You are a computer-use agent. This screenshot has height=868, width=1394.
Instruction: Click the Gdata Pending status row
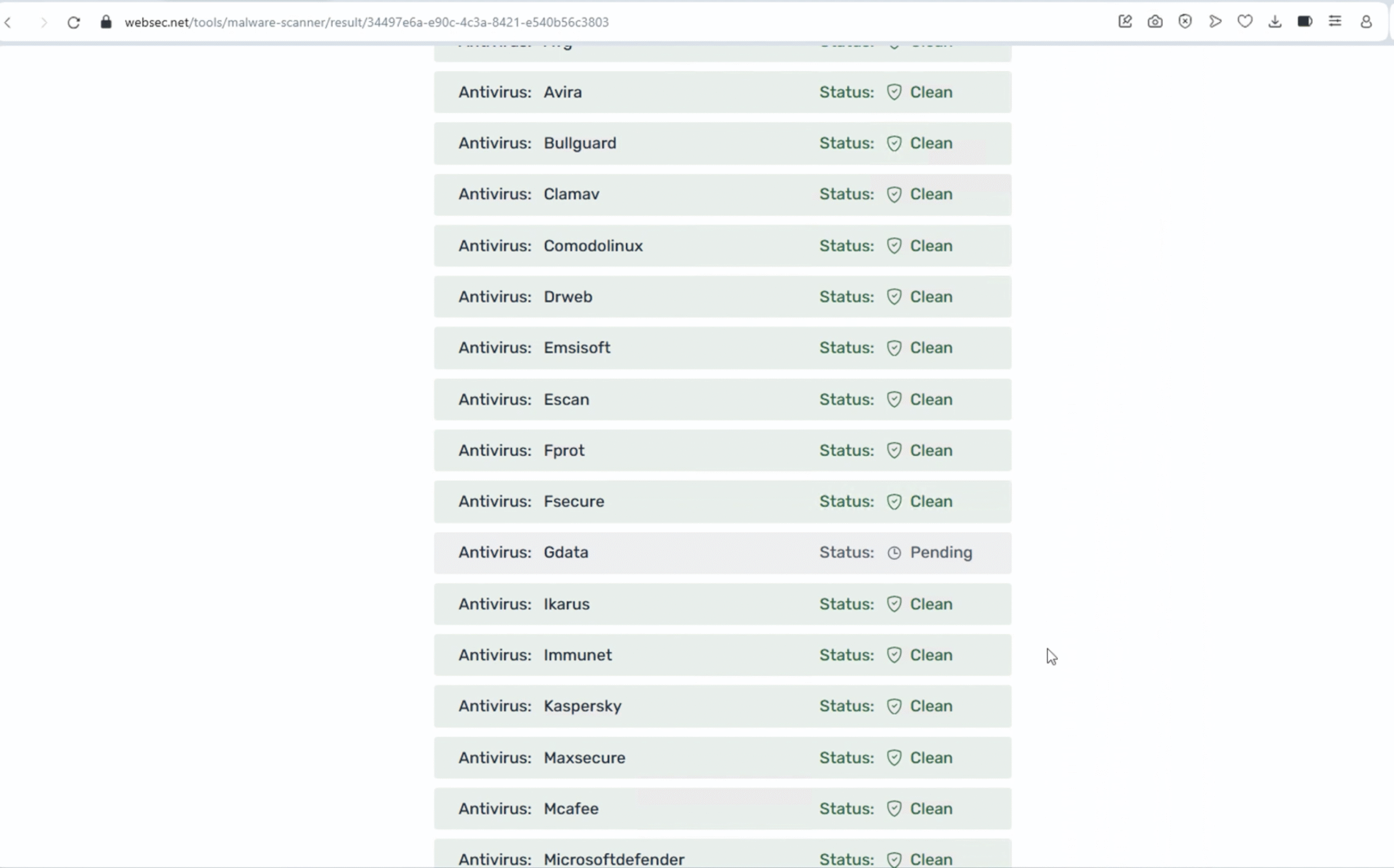[722, 553]
